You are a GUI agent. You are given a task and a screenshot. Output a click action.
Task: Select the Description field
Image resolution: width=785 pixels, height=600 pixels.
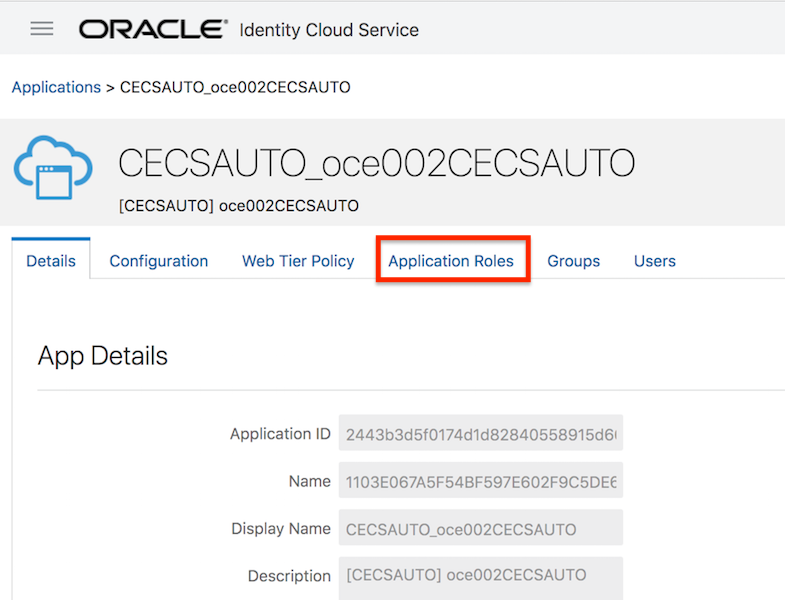(480, 576)
